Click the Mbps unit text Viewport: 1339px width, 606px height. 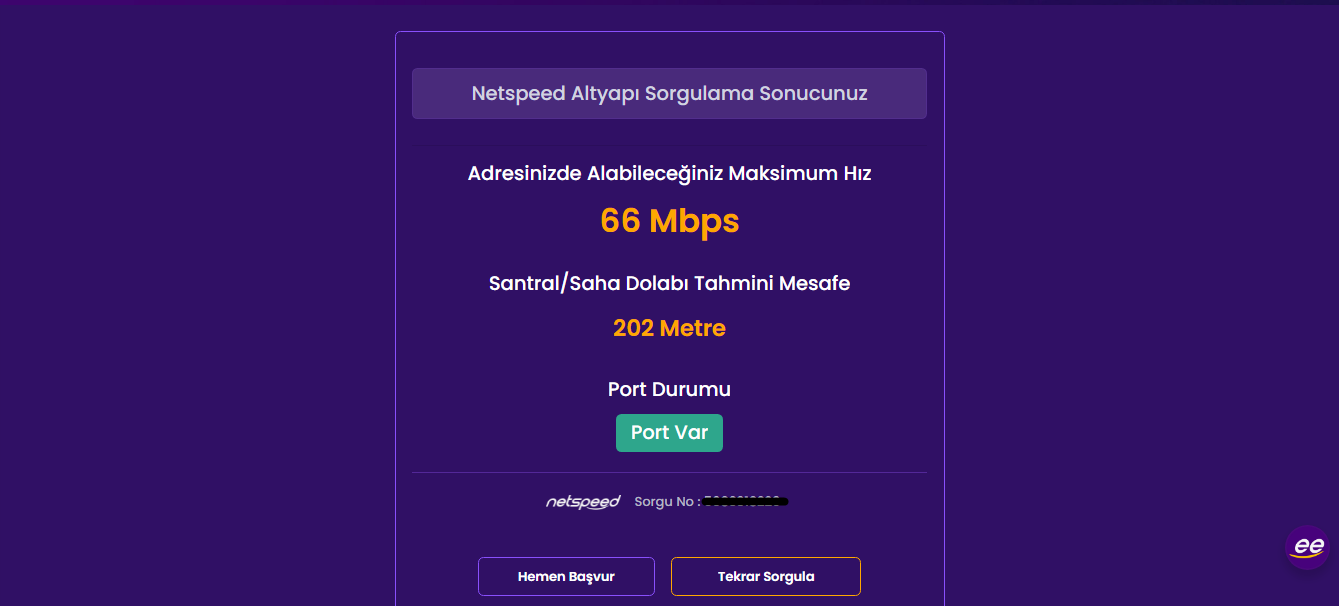click(694, 221)
